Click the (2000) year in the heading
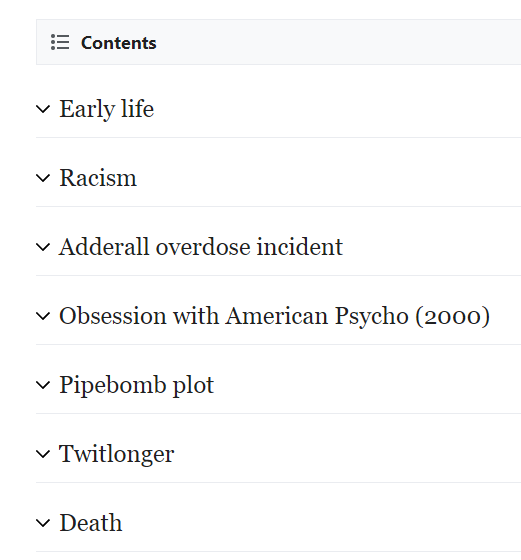The height and width of the screenshot is (560, 521). pyautogui.click(x=452, y=316)
